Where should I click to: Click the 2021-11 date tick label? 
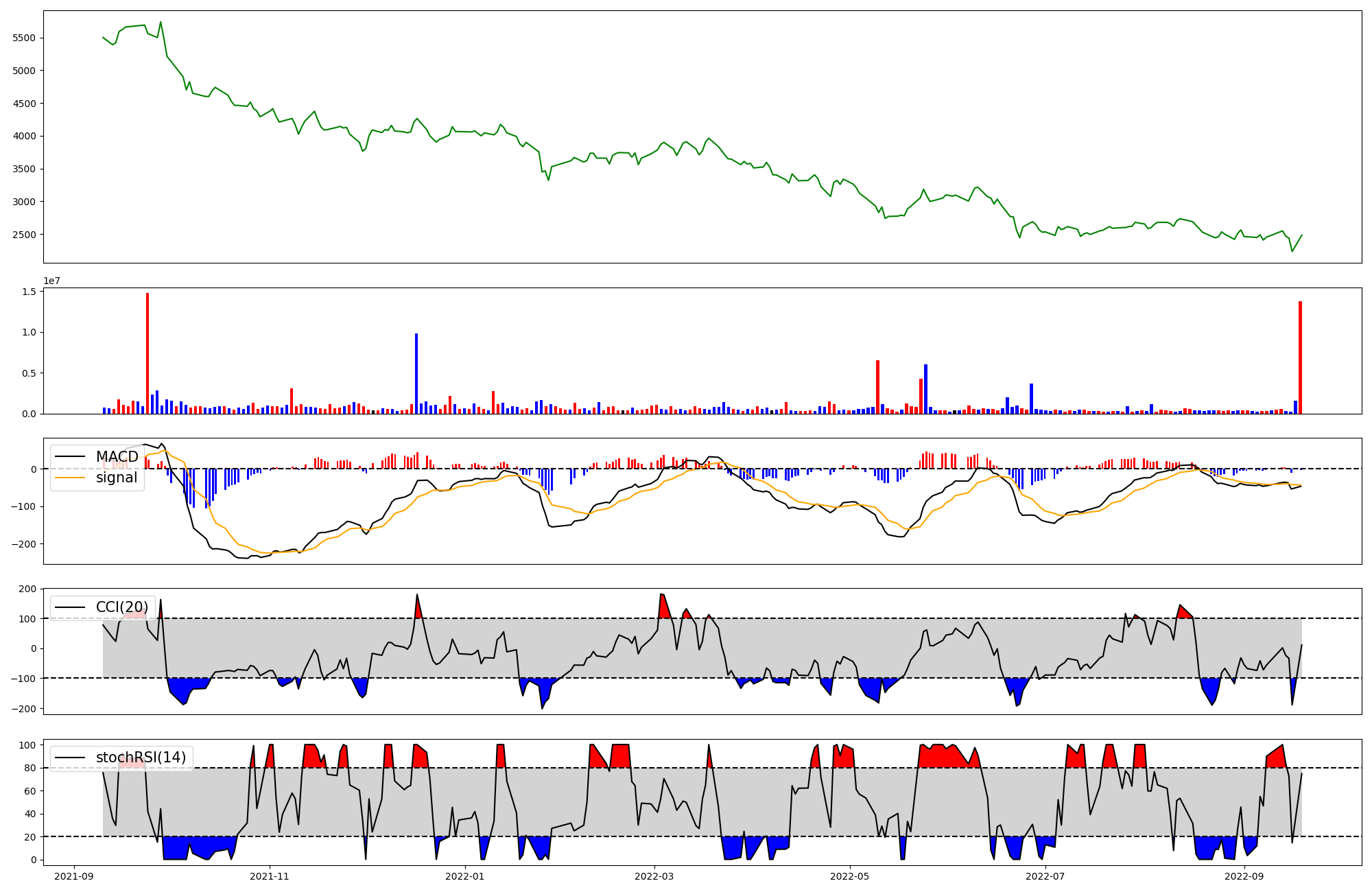(x=270, y=876)
